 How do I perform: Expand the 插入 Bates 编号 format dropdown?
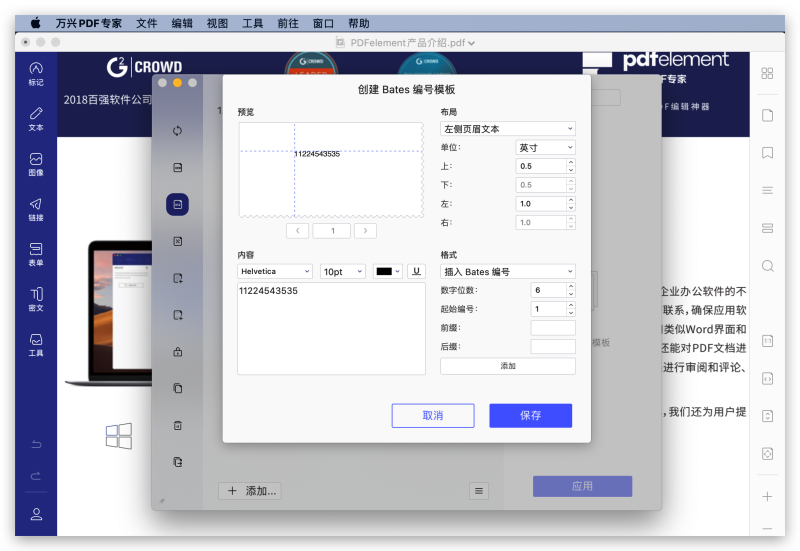508,271
